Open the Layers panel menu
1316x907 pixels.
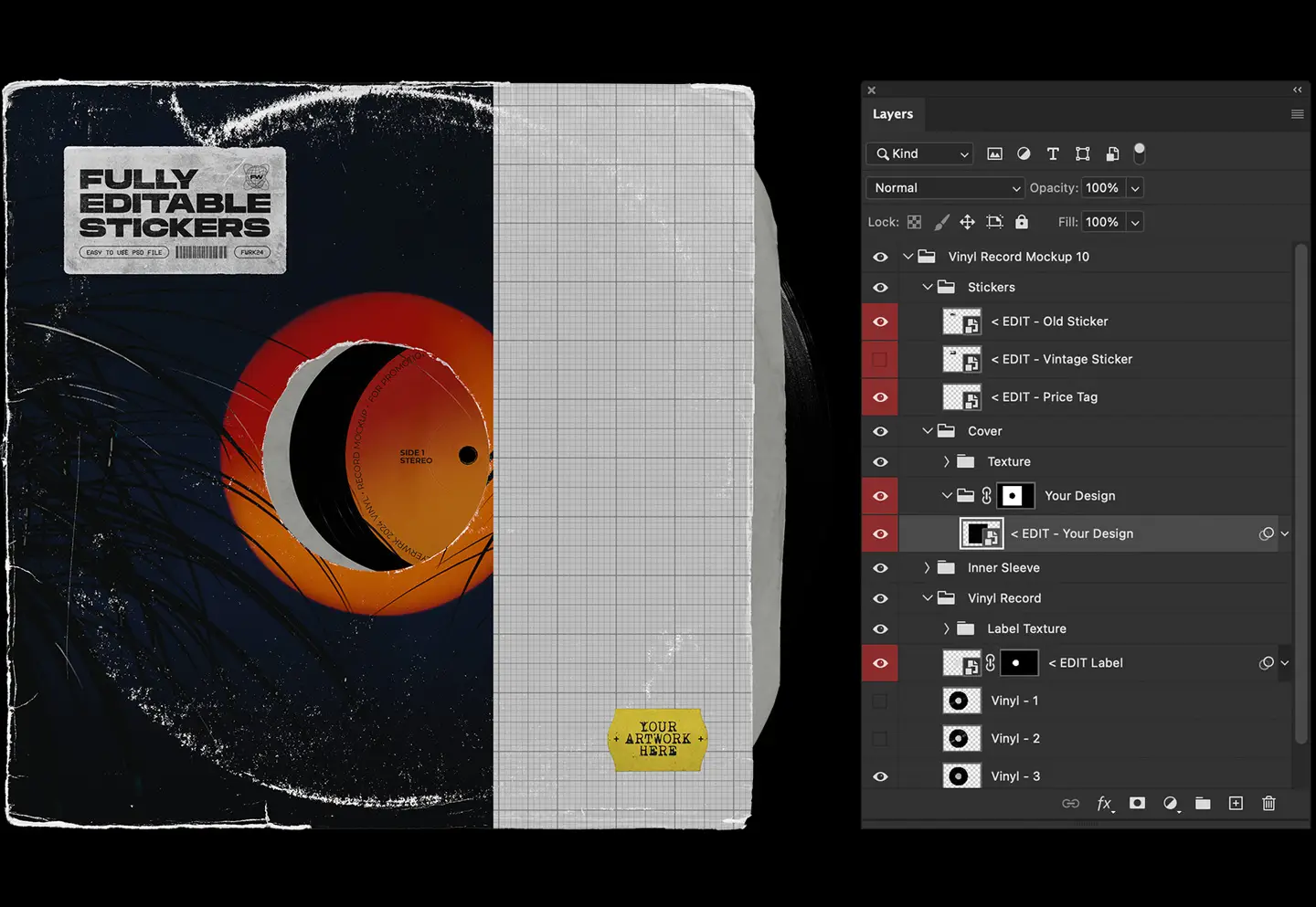point(1297,113)
